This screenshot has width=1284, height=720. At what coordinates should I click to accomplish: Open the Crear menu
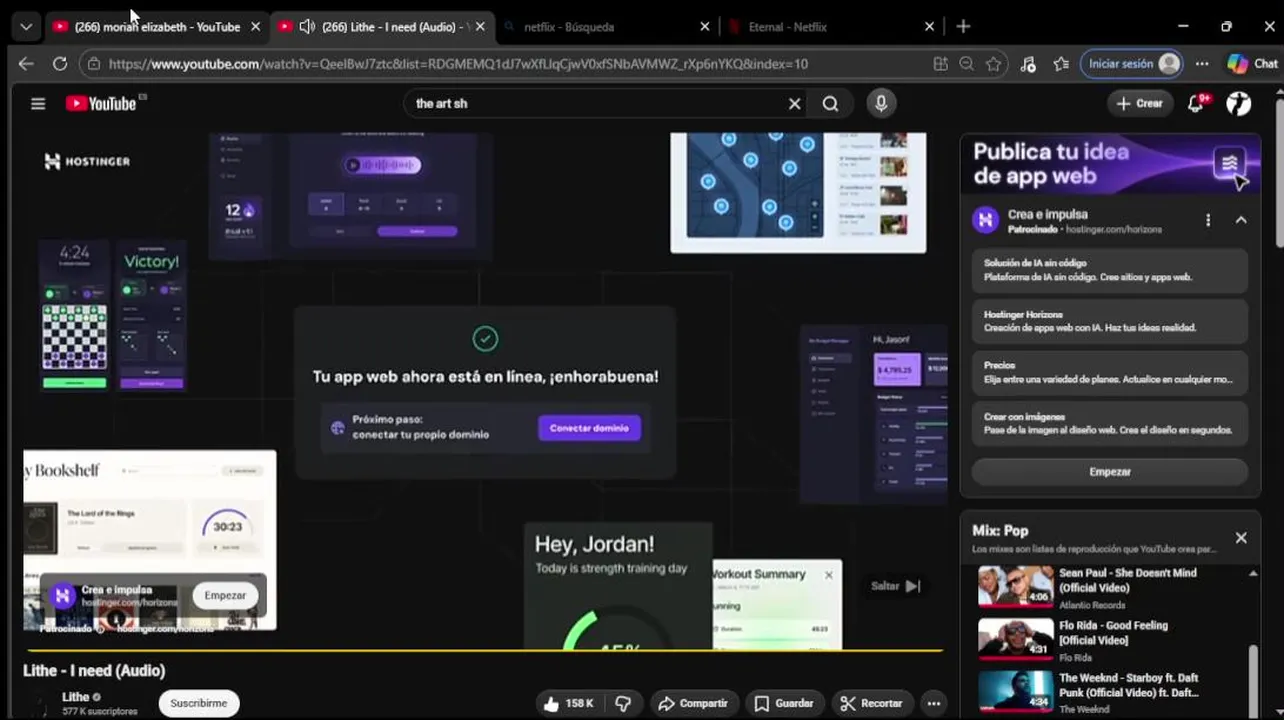pyautogui.click(x=1139, y=103)
